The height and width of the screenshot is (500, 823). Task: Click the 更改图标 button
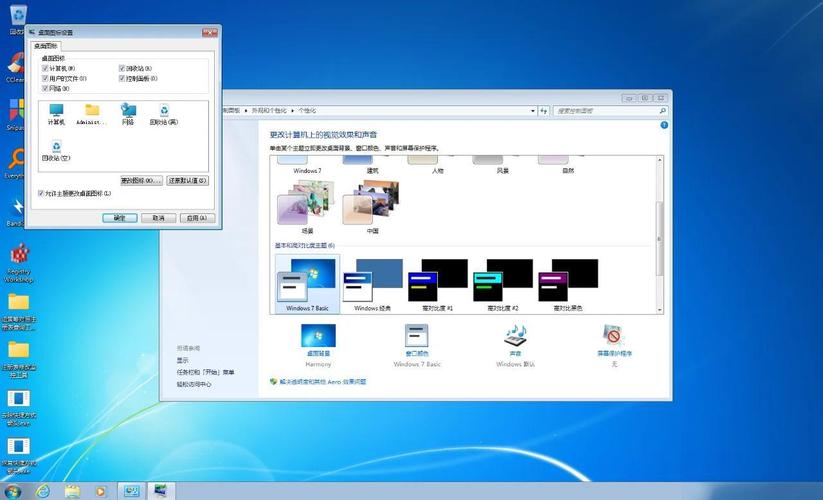click(x=140, y=181)
